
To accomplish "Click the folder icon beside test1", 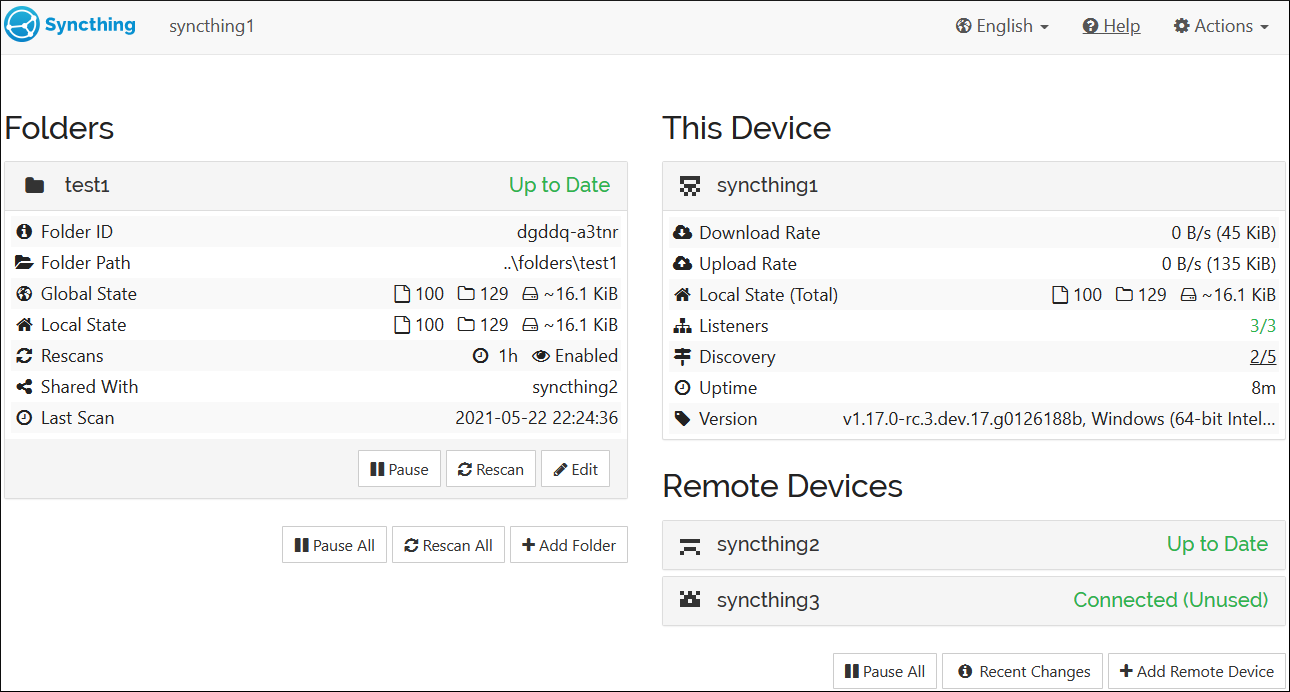I will tap(35, 184).
